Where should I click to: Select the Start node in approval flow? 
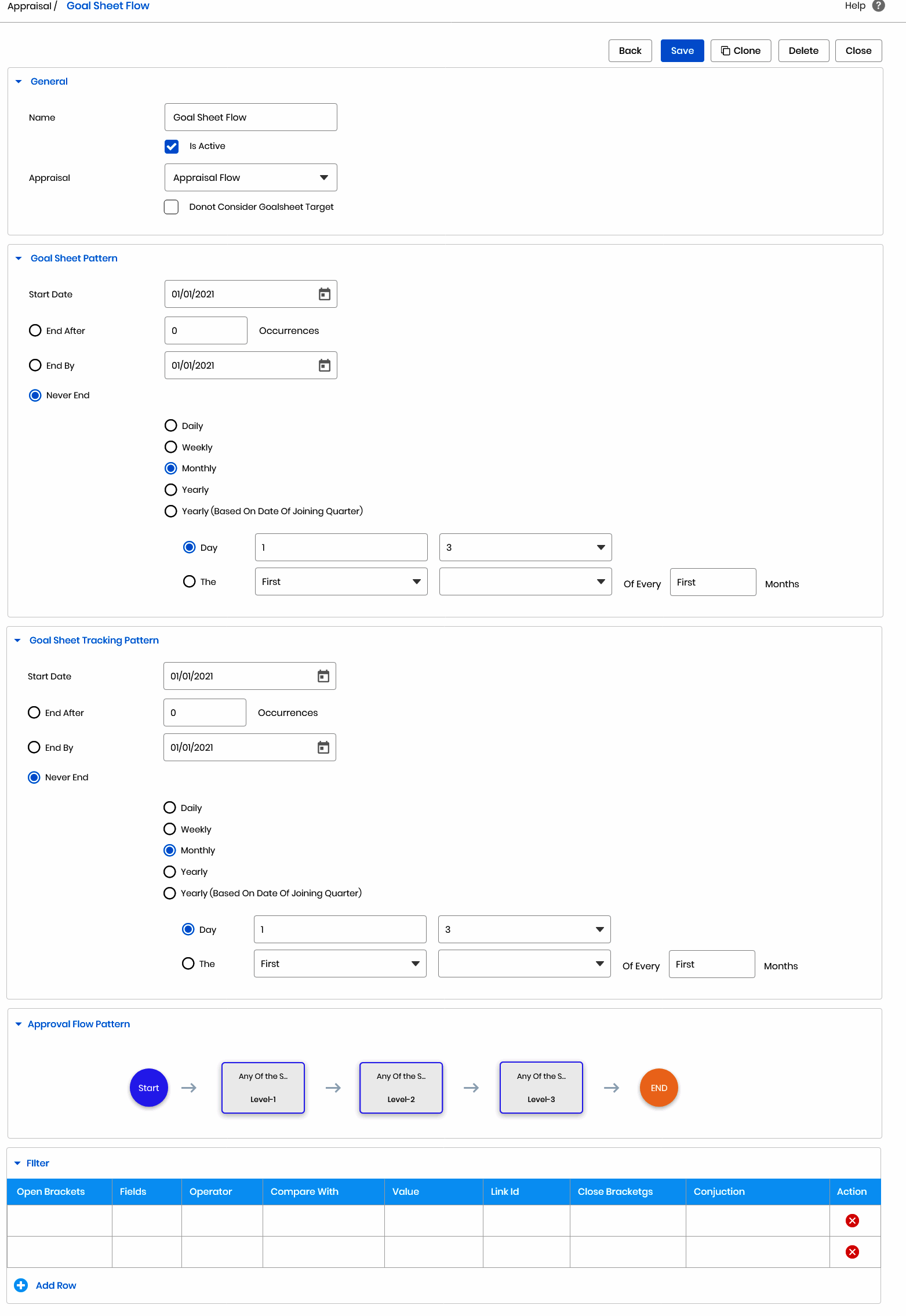pos(149,1088)
